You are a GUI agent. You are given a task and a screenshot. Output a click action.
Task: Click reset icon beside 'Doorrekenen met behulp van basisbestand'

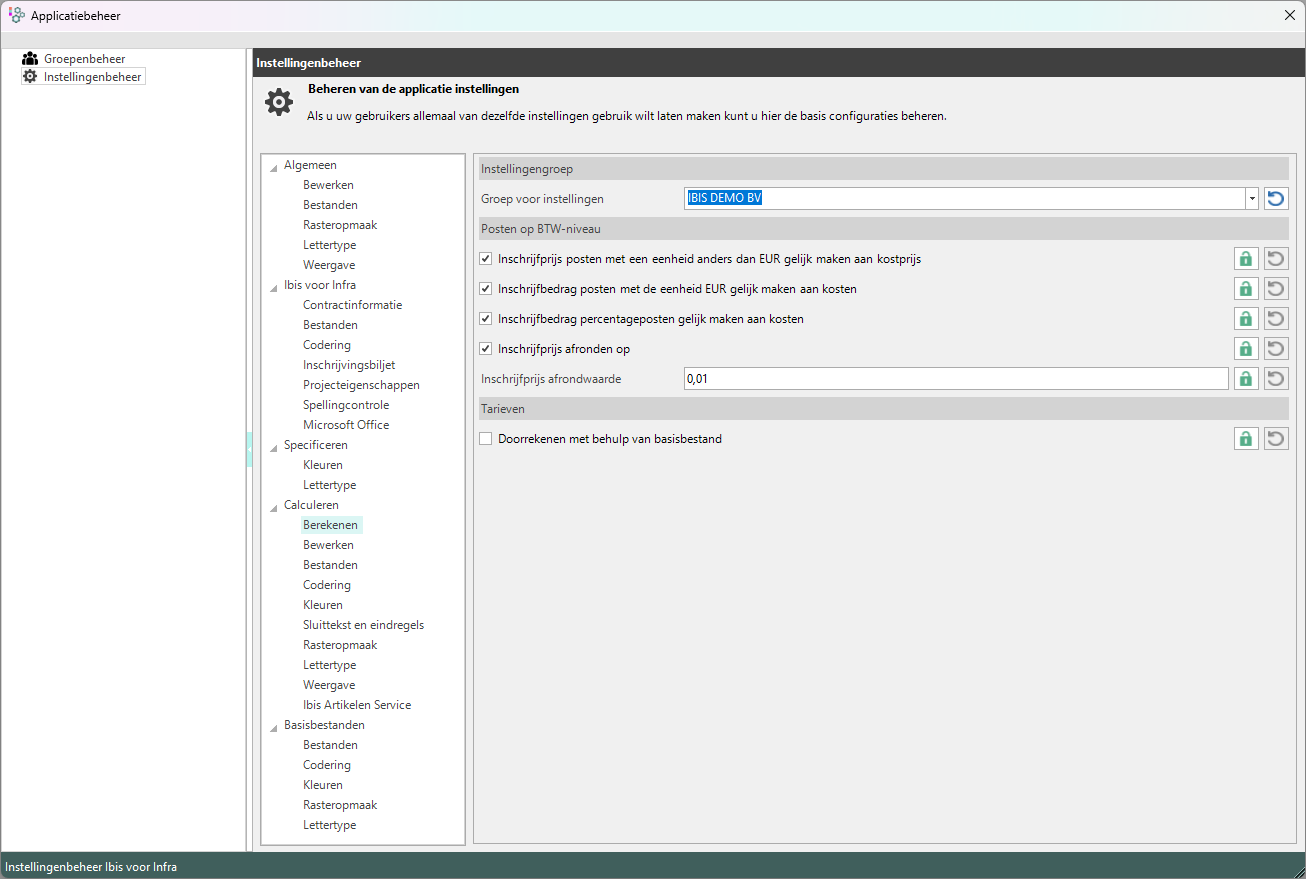tap(1275, 439)
